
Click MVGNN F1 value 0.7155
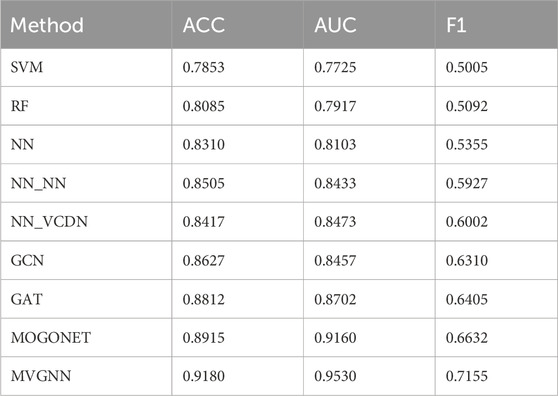coord(467,376)
